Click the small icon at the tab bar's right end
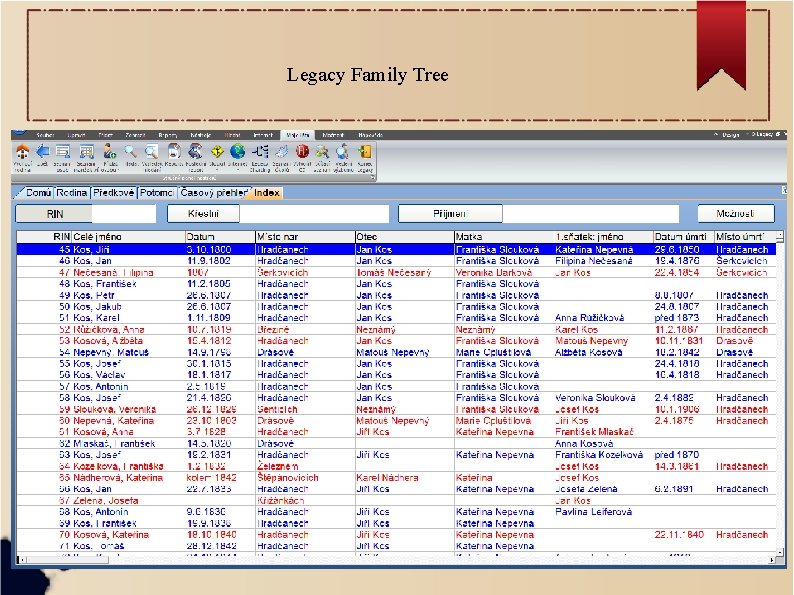 (x=784, y=190)
